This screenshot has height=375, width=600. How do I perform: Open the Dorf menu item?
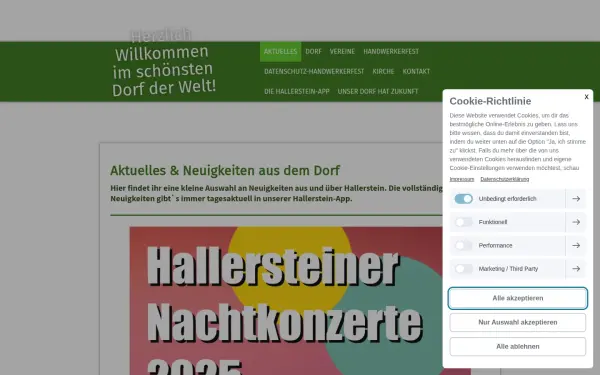[313, 51]
